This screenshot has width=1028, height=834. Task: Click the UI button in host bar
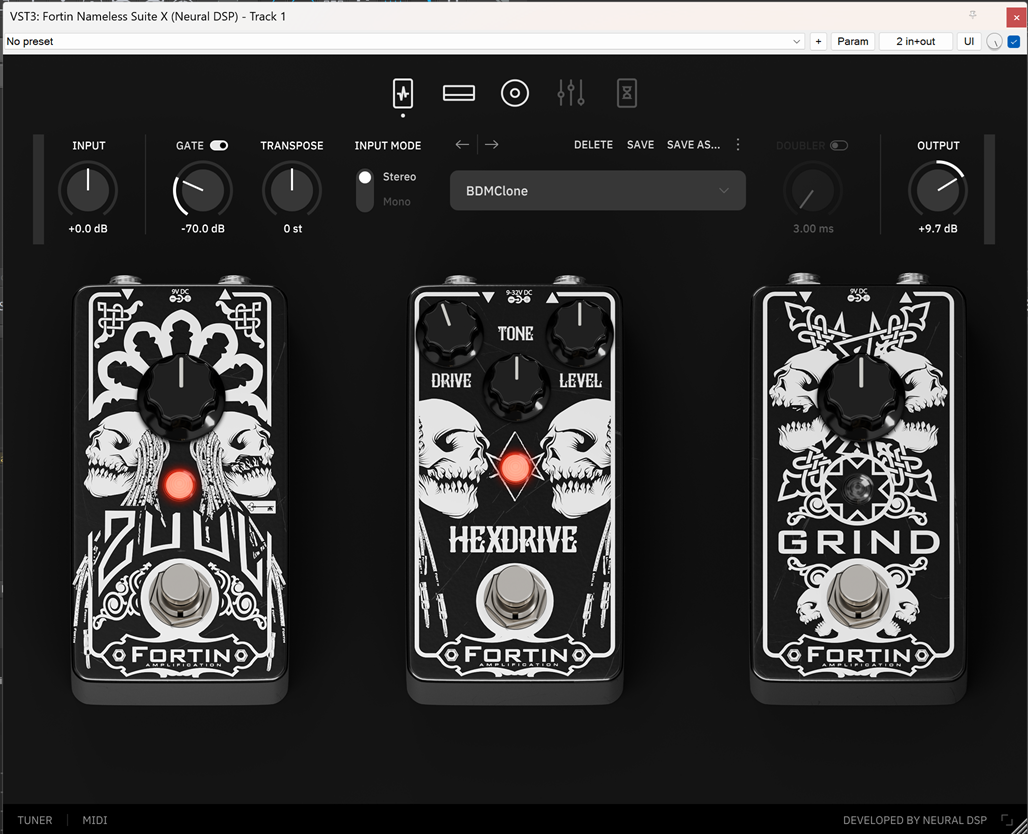[969, 41]
